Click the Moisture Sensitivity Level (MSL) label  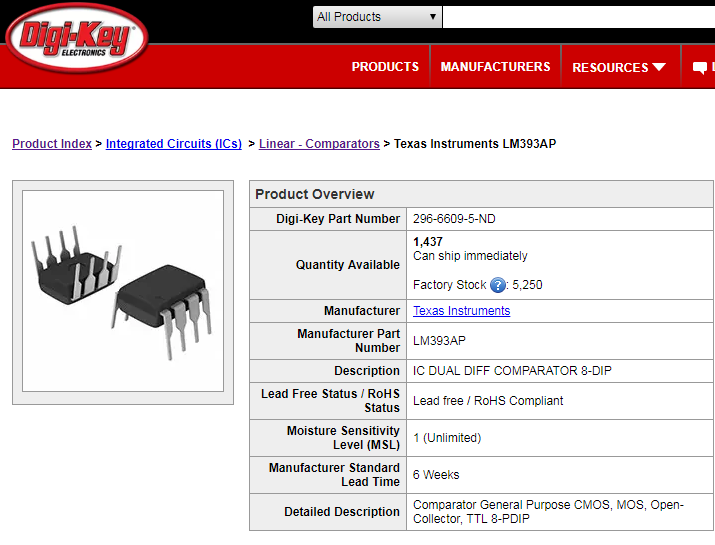(x=343, y=438)
